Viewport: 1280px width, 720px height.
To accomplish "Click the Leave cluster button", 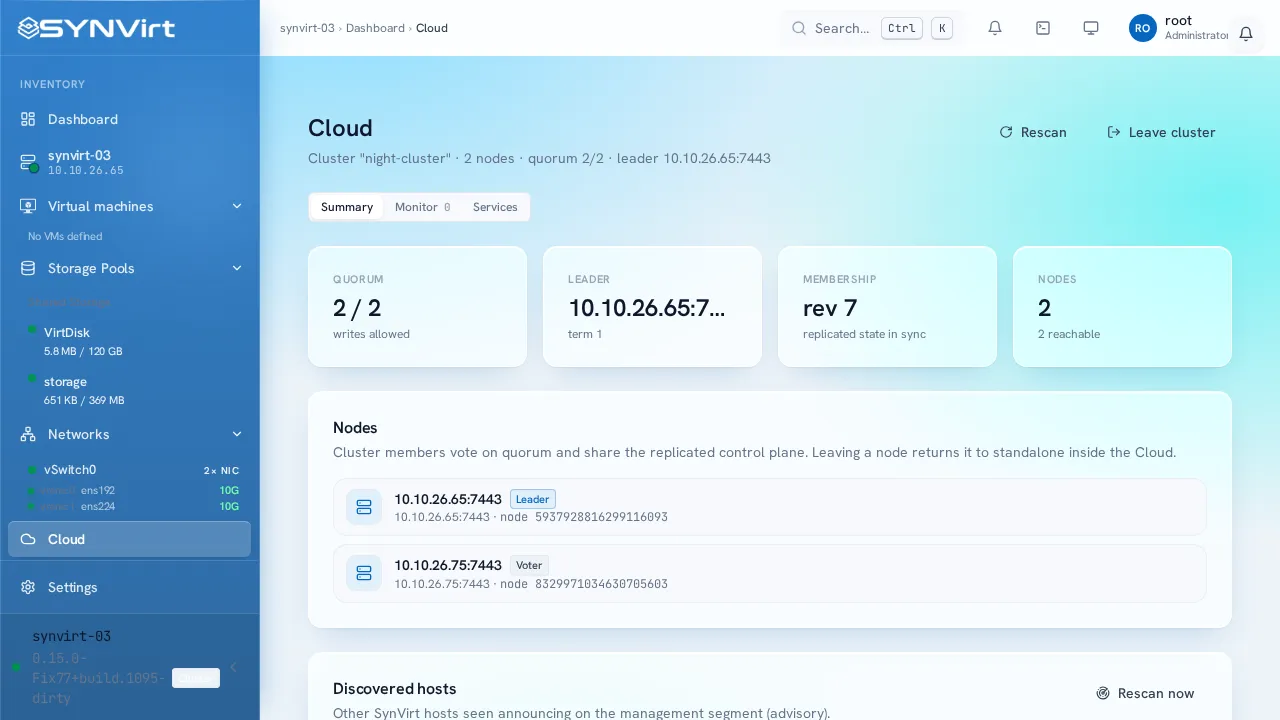I will pyautogui.click(x=1161, y=132).
